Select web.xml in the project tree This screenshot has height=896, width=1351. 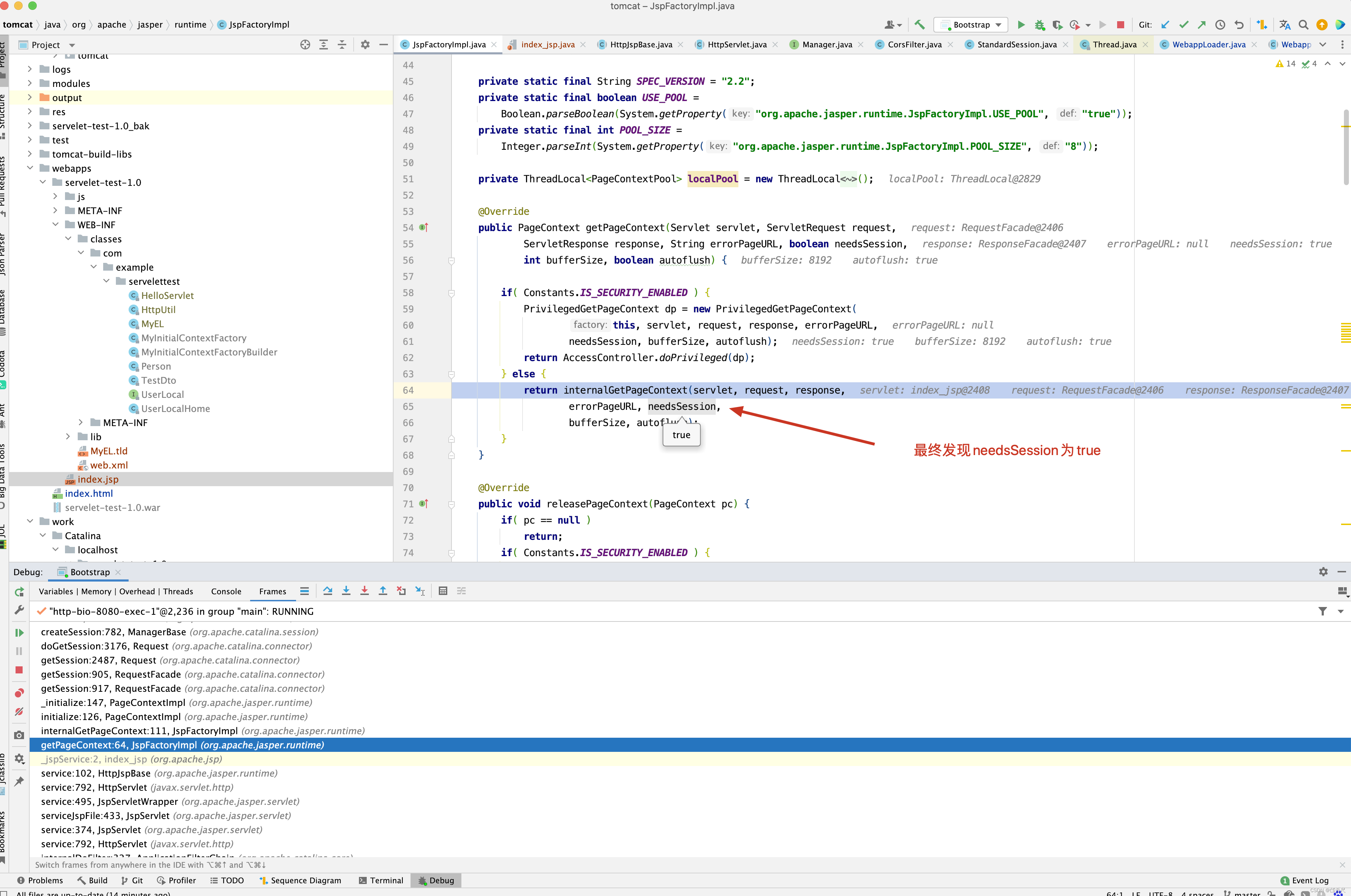[x=109, y=465]
